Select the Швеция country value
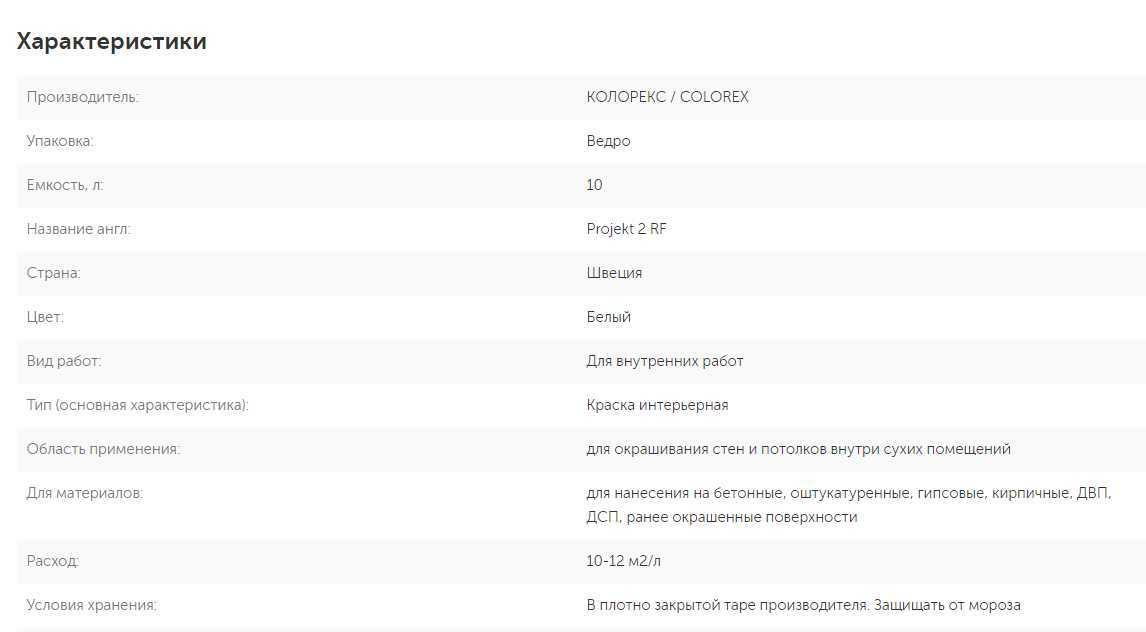 [x=614, y=273]
